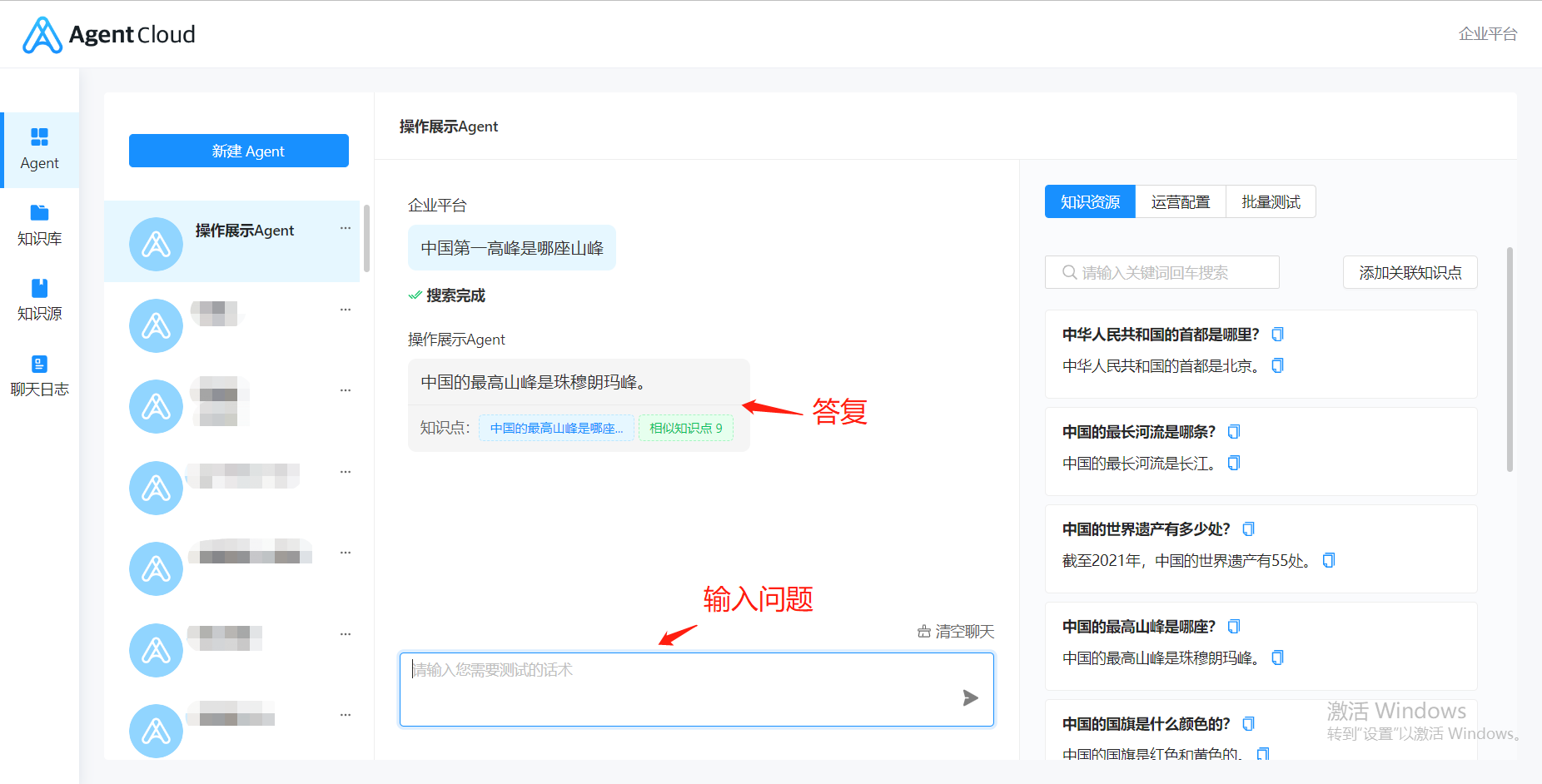Select the sixth agent avatar in list
Viewport: 1542px width, 784px height.
(156, 650)
